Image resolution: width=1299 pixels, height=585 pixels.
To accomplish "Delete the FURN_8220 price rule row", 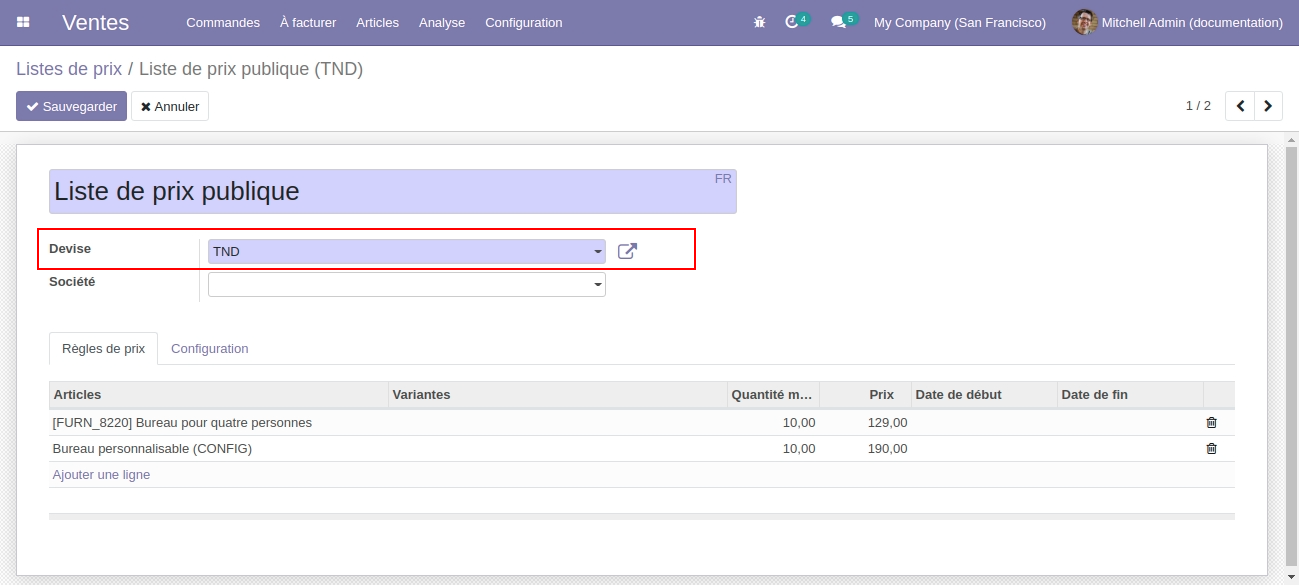I will [1211, 423].
